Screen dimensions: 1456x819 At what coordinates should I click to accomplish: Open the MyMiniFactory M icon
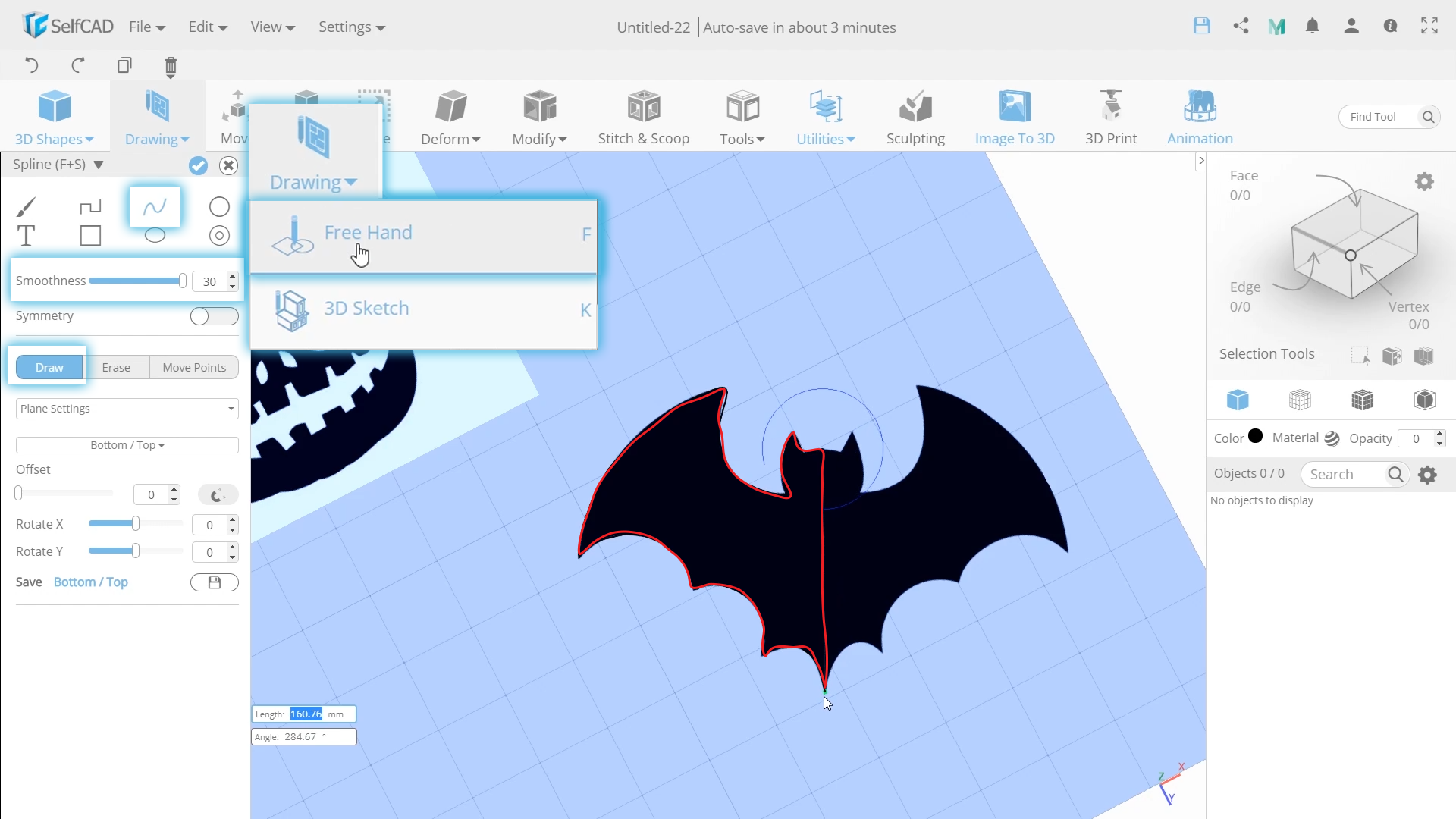(1276, 27)
